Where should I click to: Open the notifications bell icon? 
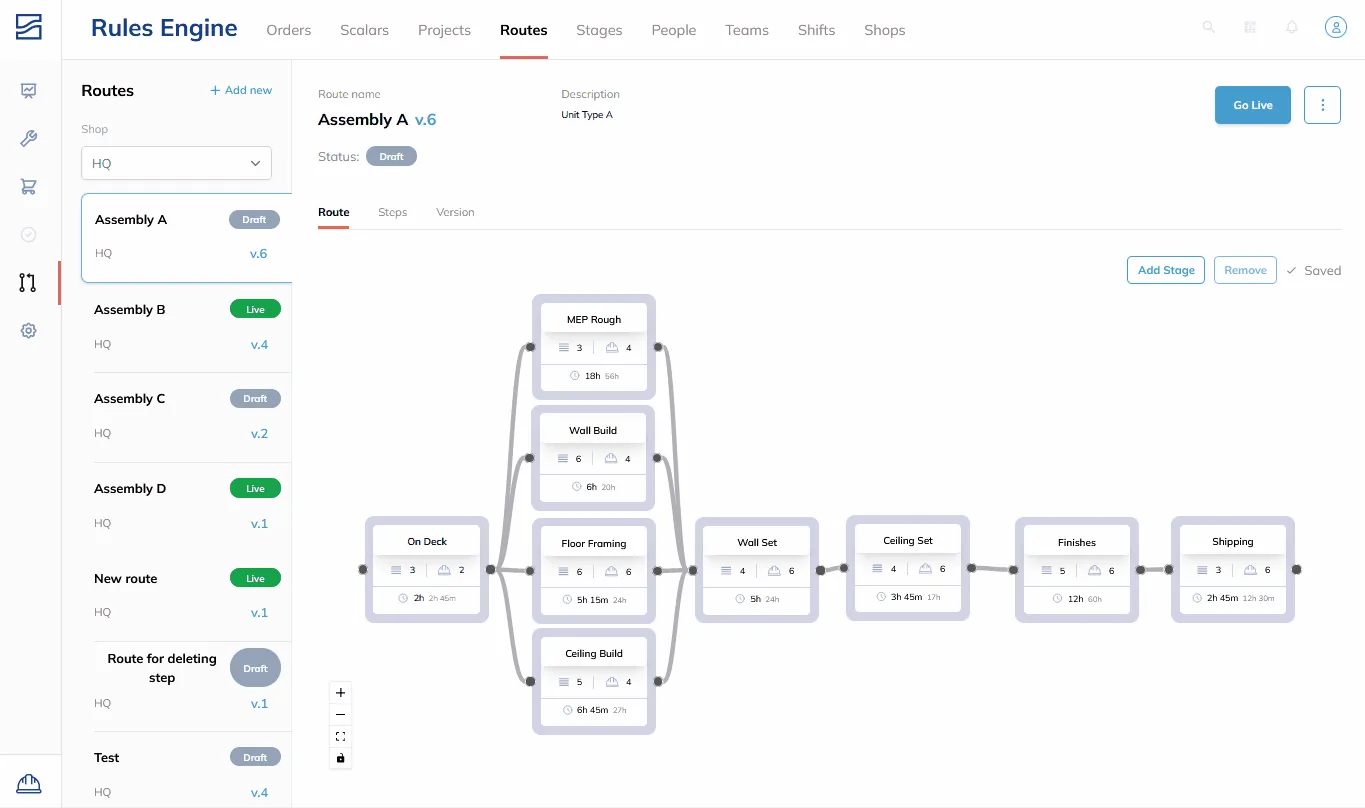point(1292,28)
